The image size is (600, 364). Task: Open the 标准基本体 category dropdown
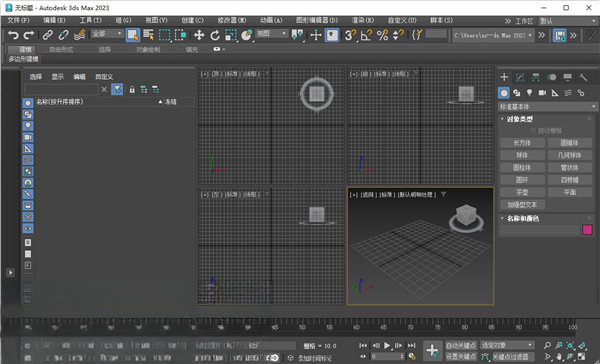[548, 106]
